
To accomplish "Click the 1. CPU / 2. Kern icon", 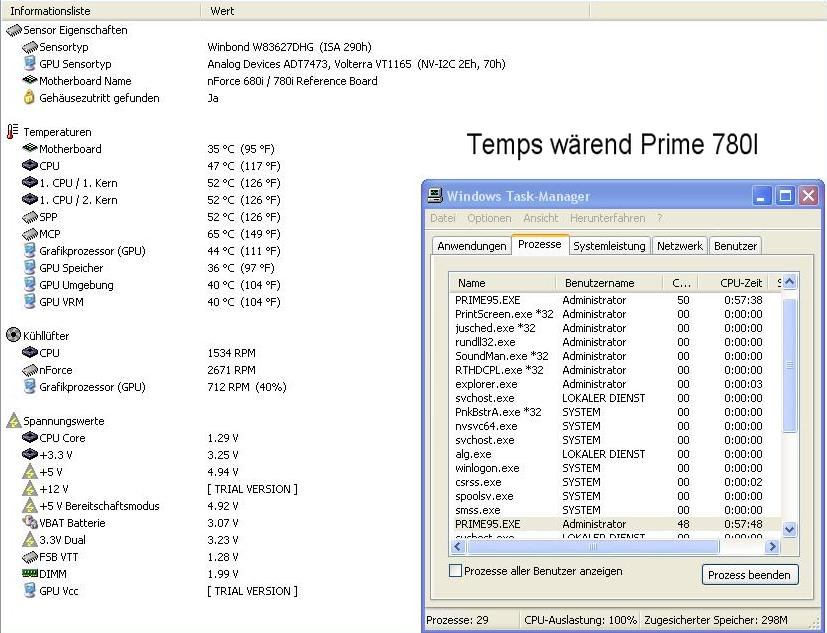I will [x=30, y=199].
